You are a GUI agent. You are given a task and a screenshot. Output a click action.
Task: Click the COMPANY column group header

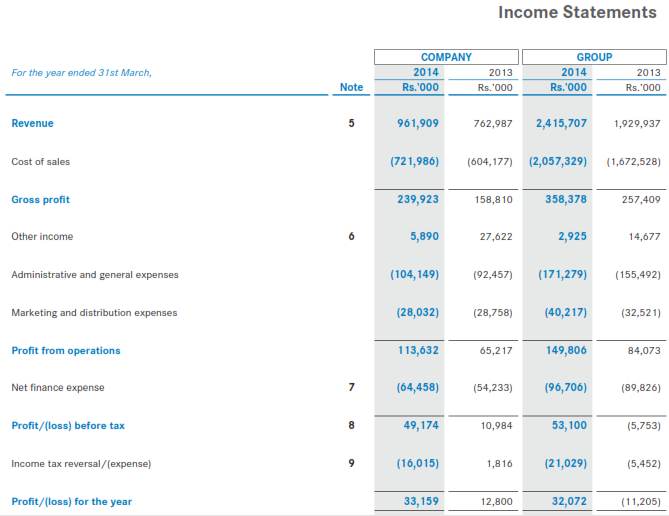[x=446, y=57]
